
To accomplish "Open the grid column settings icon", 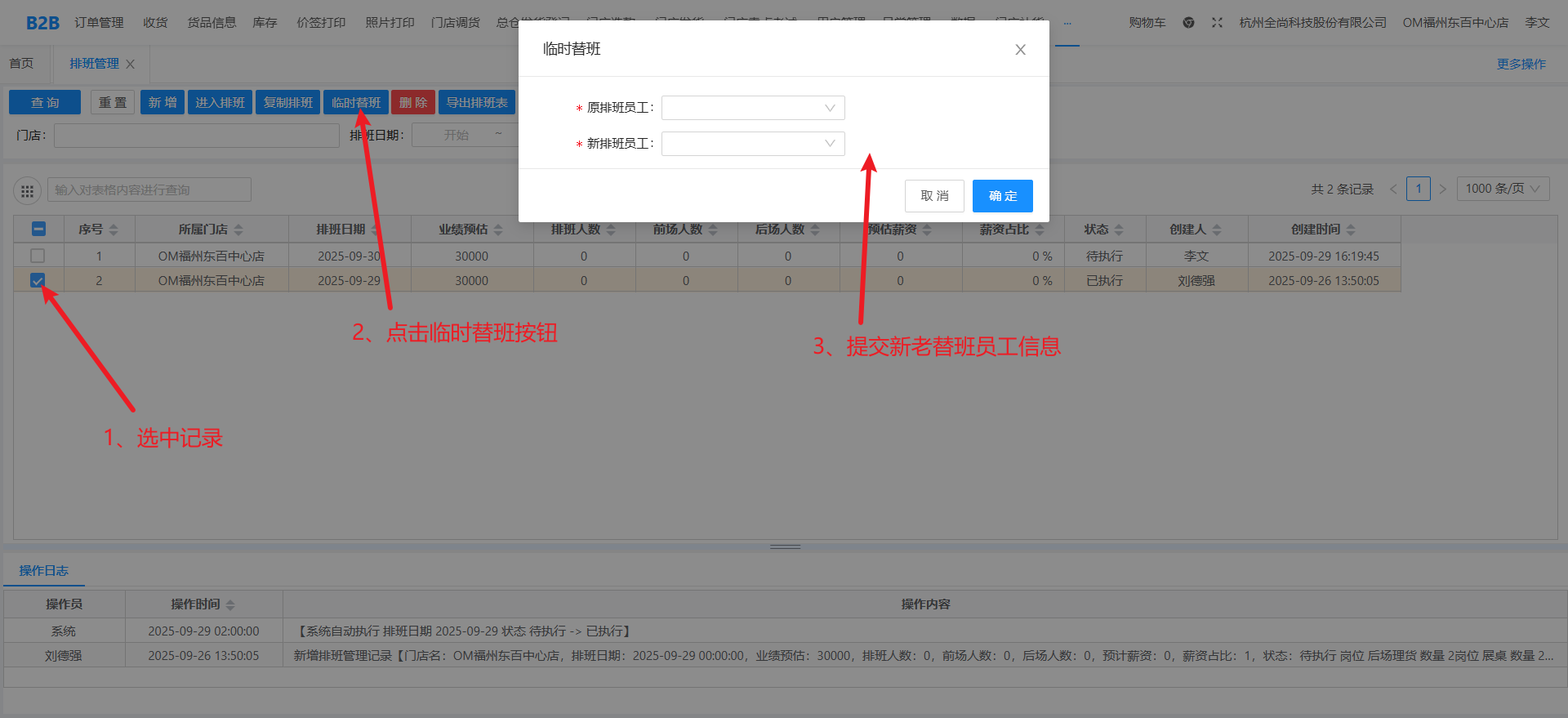I will [x=27, y=191].
